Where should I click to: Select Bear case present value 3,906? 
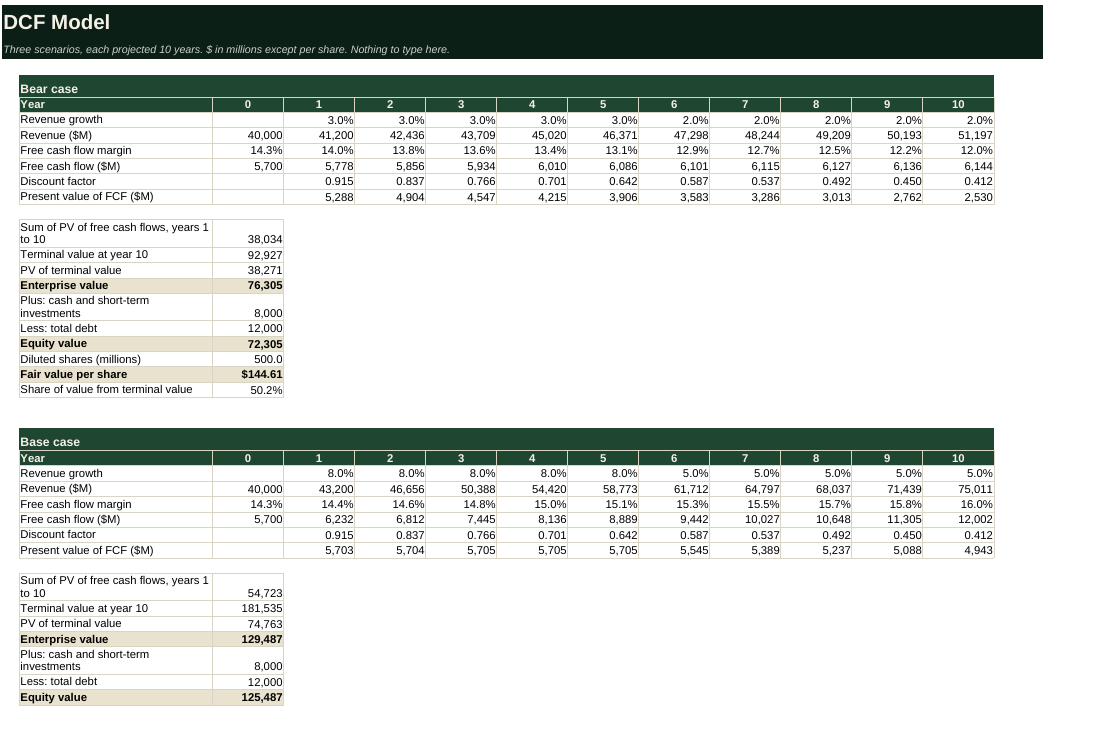click(x=603, y=196)
